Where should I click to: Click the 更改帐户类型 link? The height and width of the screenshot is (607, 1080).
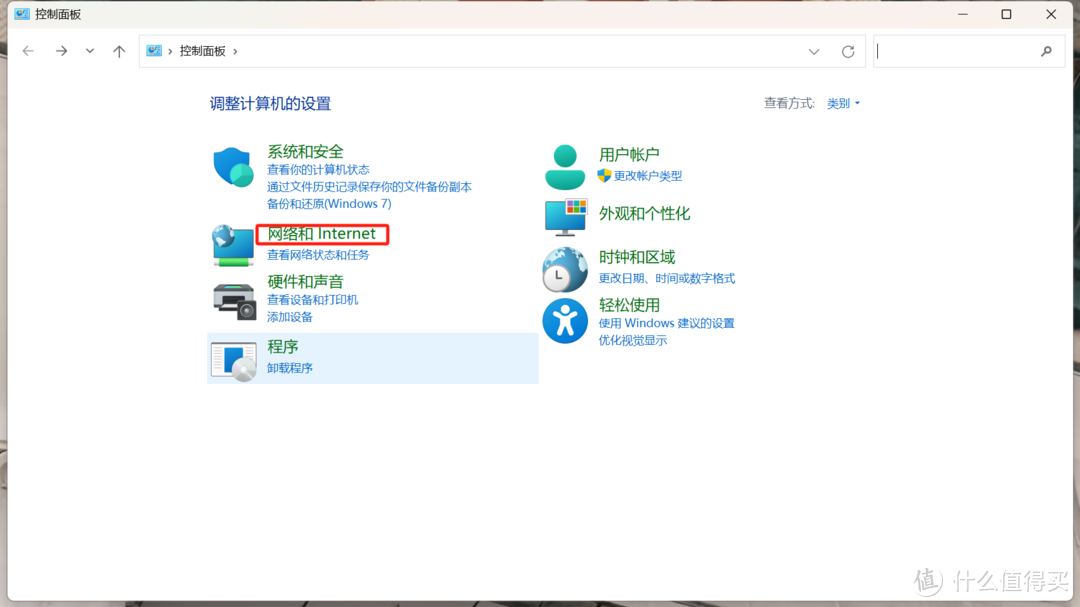point(647,176)
